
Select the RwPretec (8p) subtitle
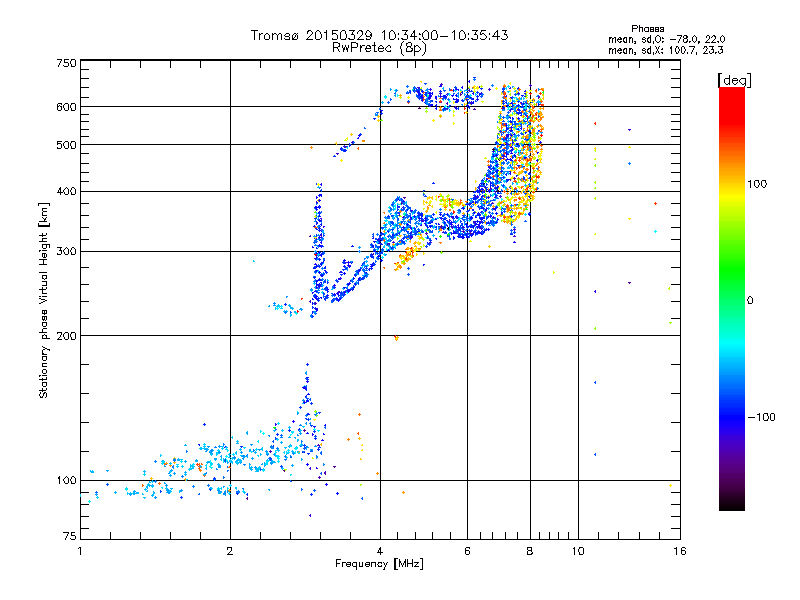pyautogui.click(x=379, y=47)
